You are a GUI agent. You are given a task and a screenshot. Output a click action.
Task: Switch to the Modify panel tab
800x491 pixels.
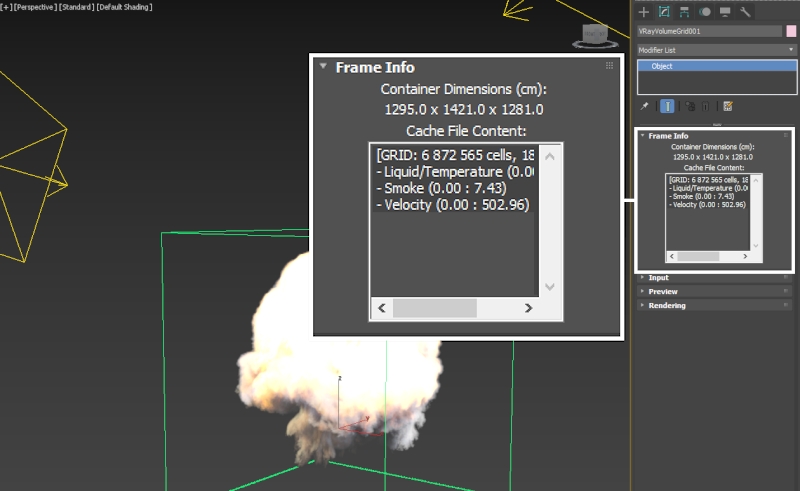pos(663,12)
